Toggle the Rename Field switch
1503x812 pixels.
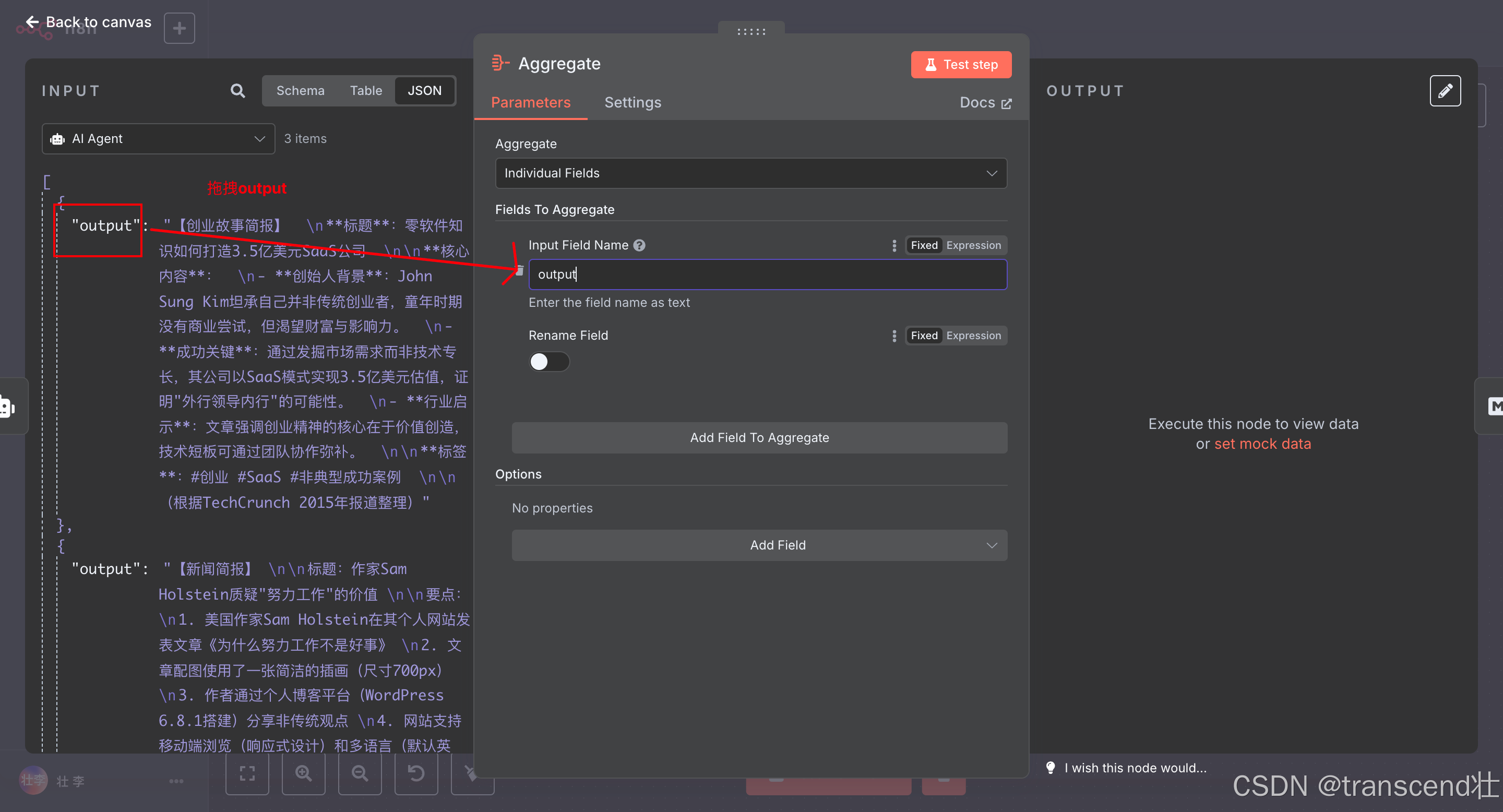click(x=548, y=362)
